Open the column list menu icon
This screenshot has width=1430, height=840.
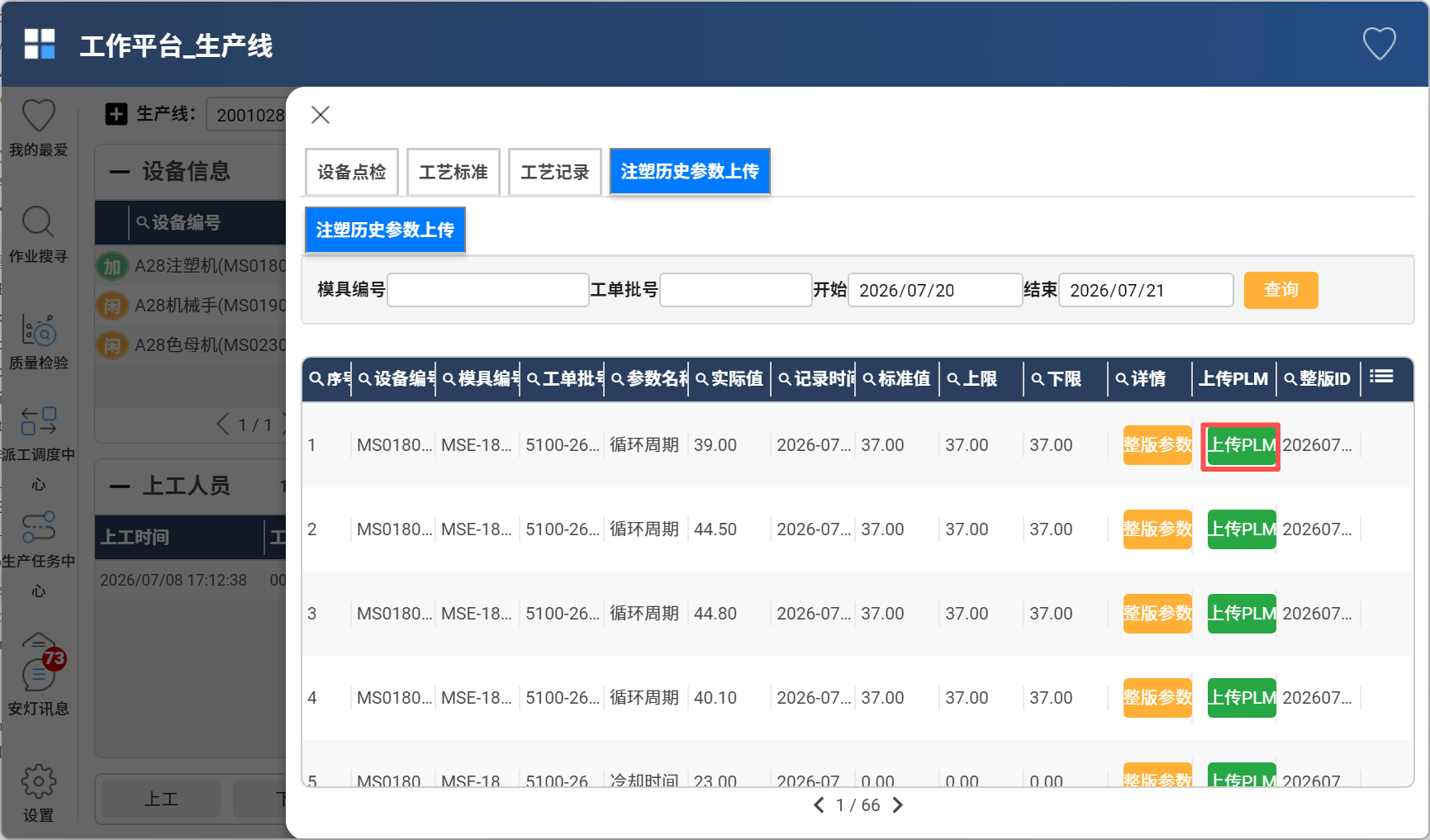1381,377
